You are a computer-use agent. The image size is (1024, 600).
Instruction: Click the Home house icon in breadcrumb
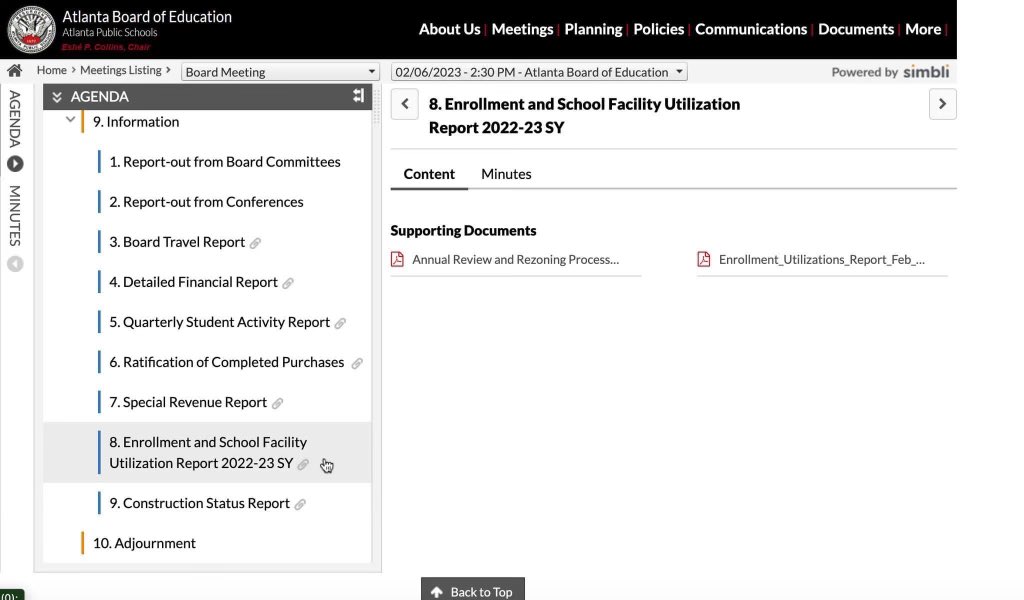pyautogui.click(x=14, y=71)
